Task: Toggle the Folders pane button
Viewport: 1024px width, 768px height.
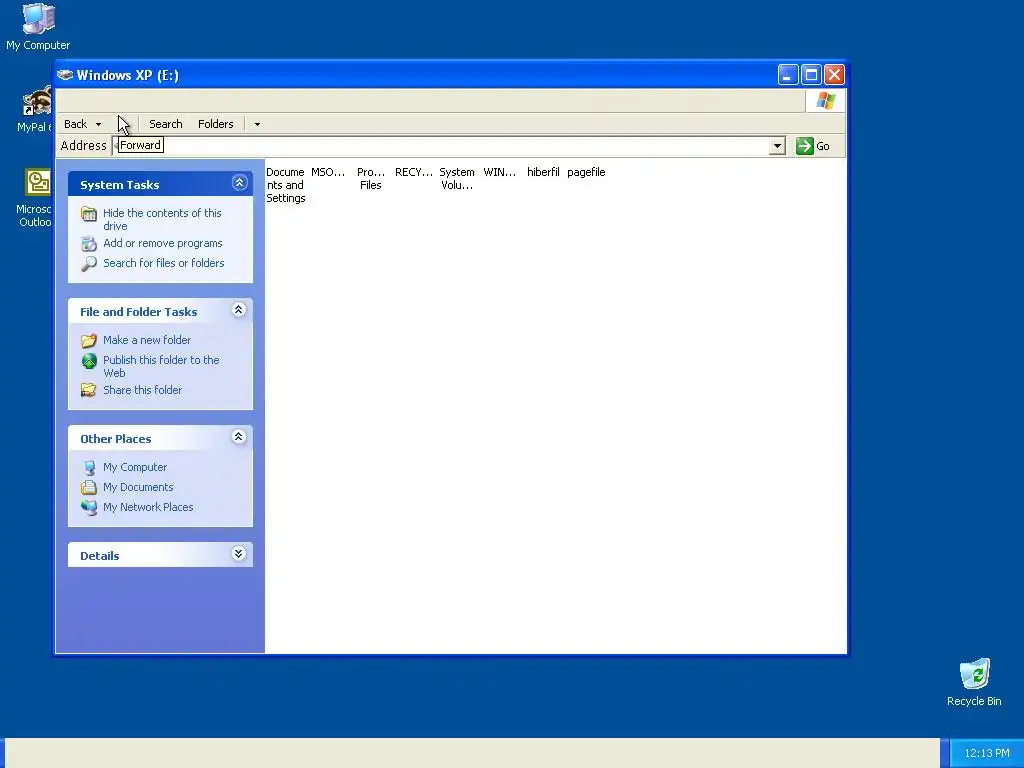Action: click(216, 124)
